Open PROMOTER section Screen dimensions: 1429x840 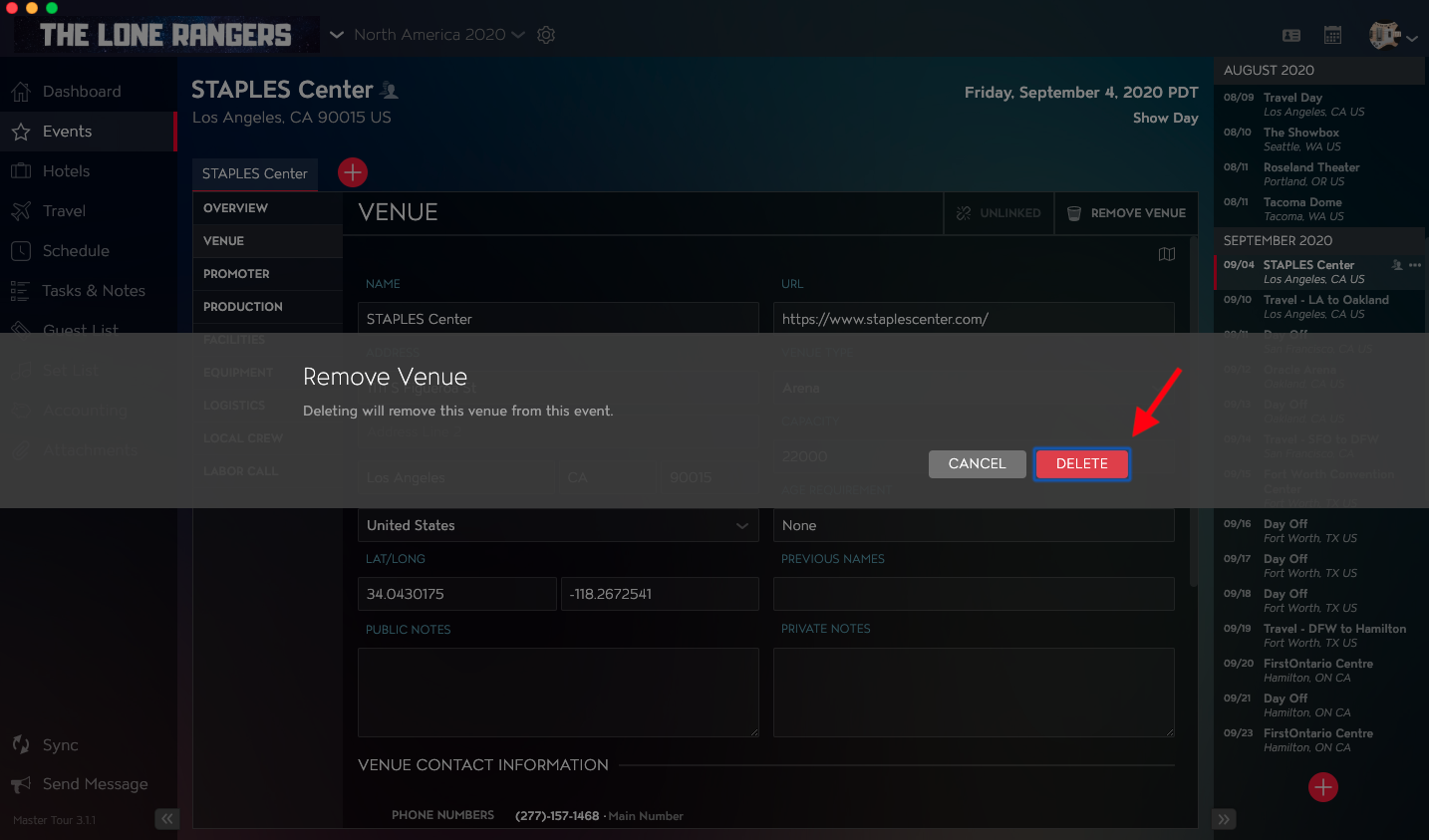(x=267, y=274)
